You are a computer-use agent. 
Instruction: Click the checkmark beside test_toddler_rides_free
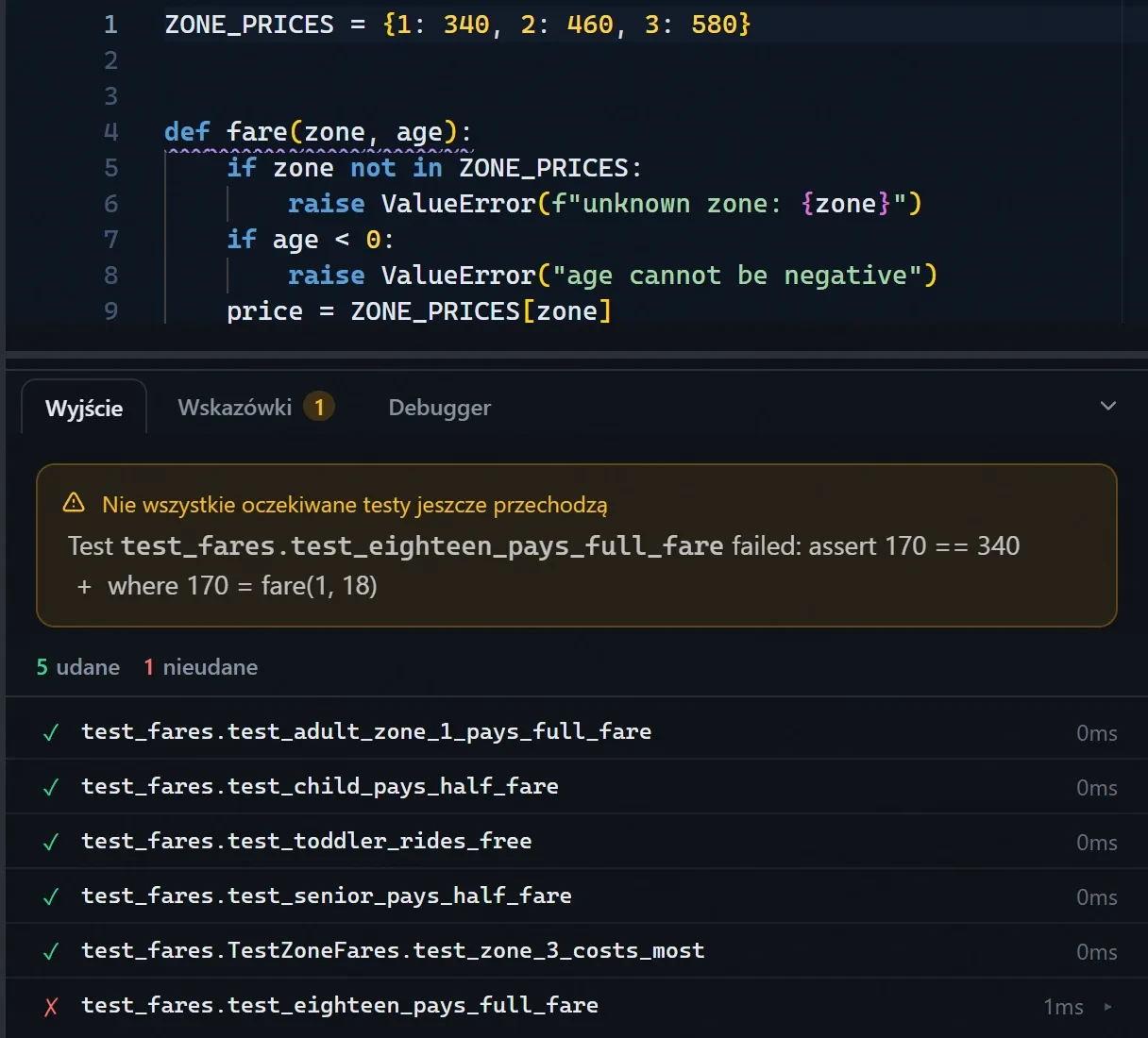[x=51, y=842]
